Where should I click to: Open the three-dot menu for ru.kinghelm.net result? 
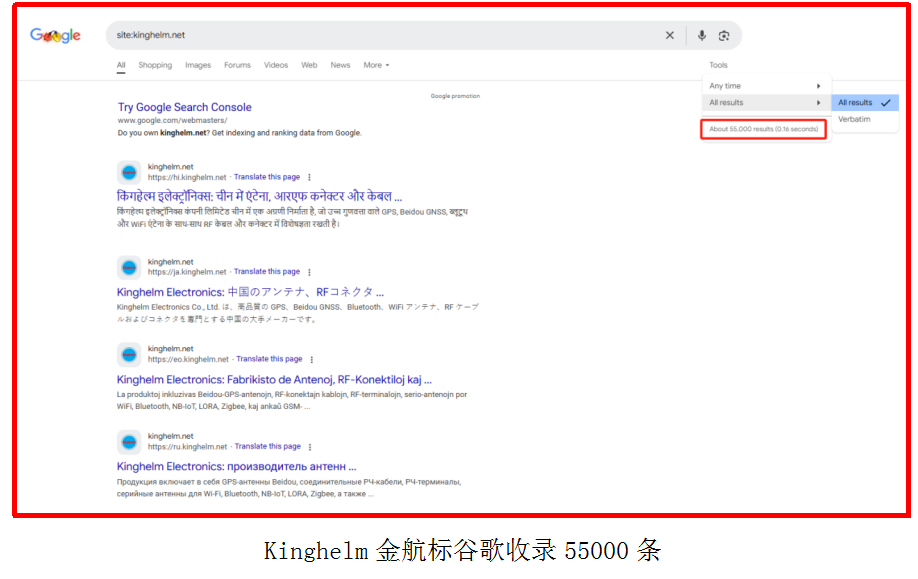[x=310, y=447]
